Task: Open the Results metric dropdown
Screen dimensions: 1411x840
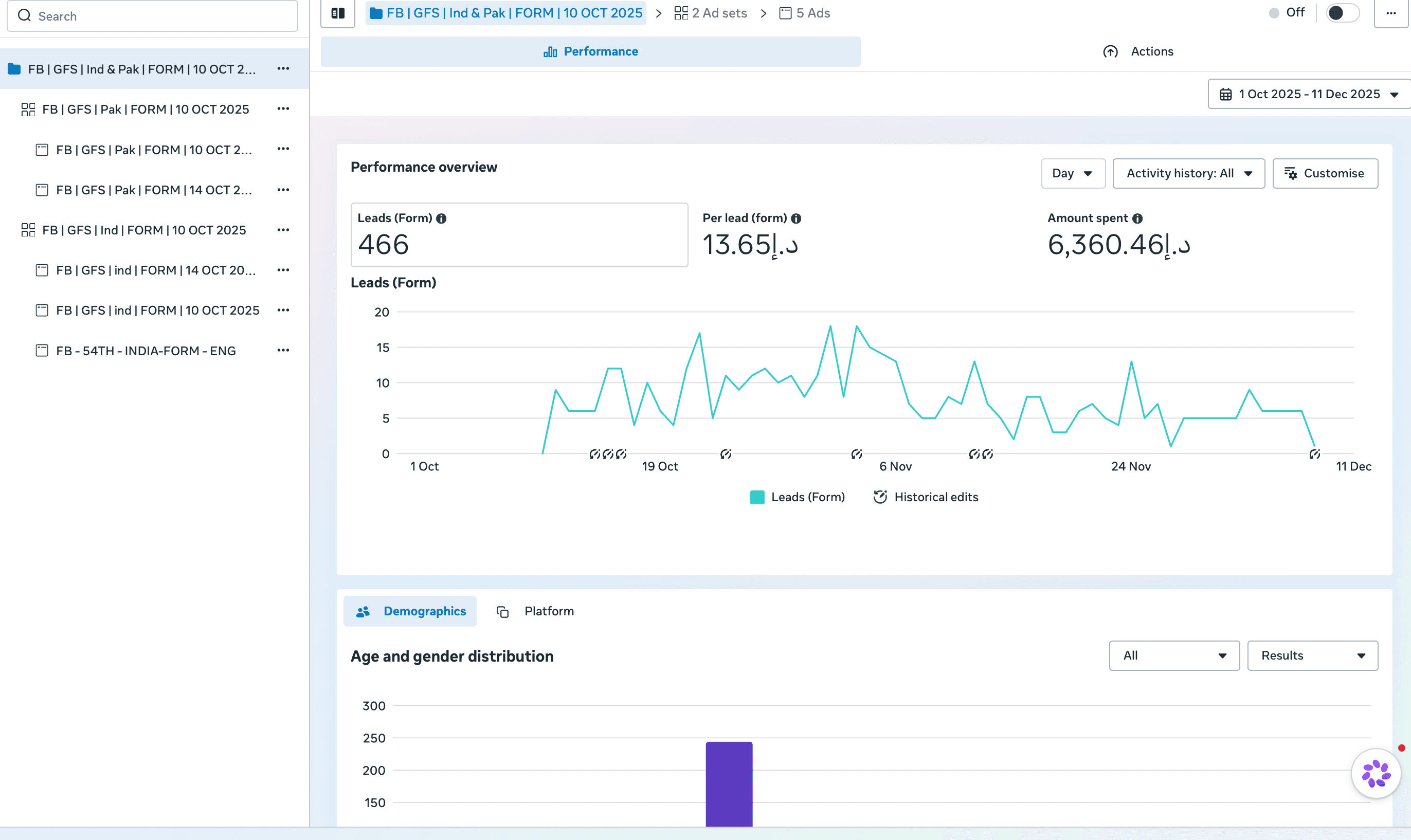Action: click(1312, 655)
